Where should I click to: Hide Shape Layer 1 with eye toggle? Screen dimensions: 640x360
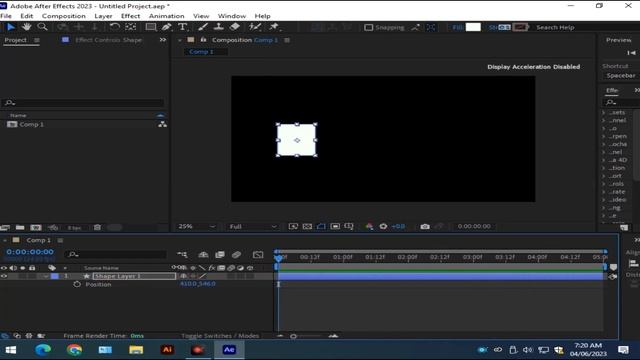[4, 276]
